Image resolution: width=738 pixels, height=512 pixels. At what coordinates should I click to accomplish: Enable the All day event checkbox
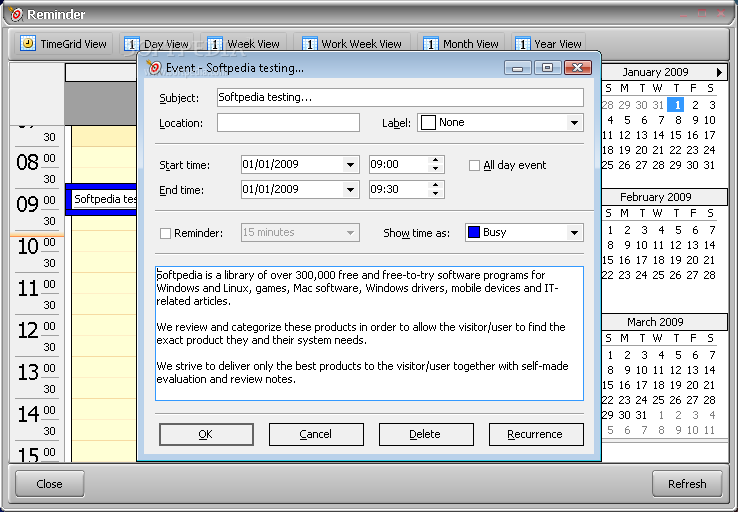tap(474, 165)
